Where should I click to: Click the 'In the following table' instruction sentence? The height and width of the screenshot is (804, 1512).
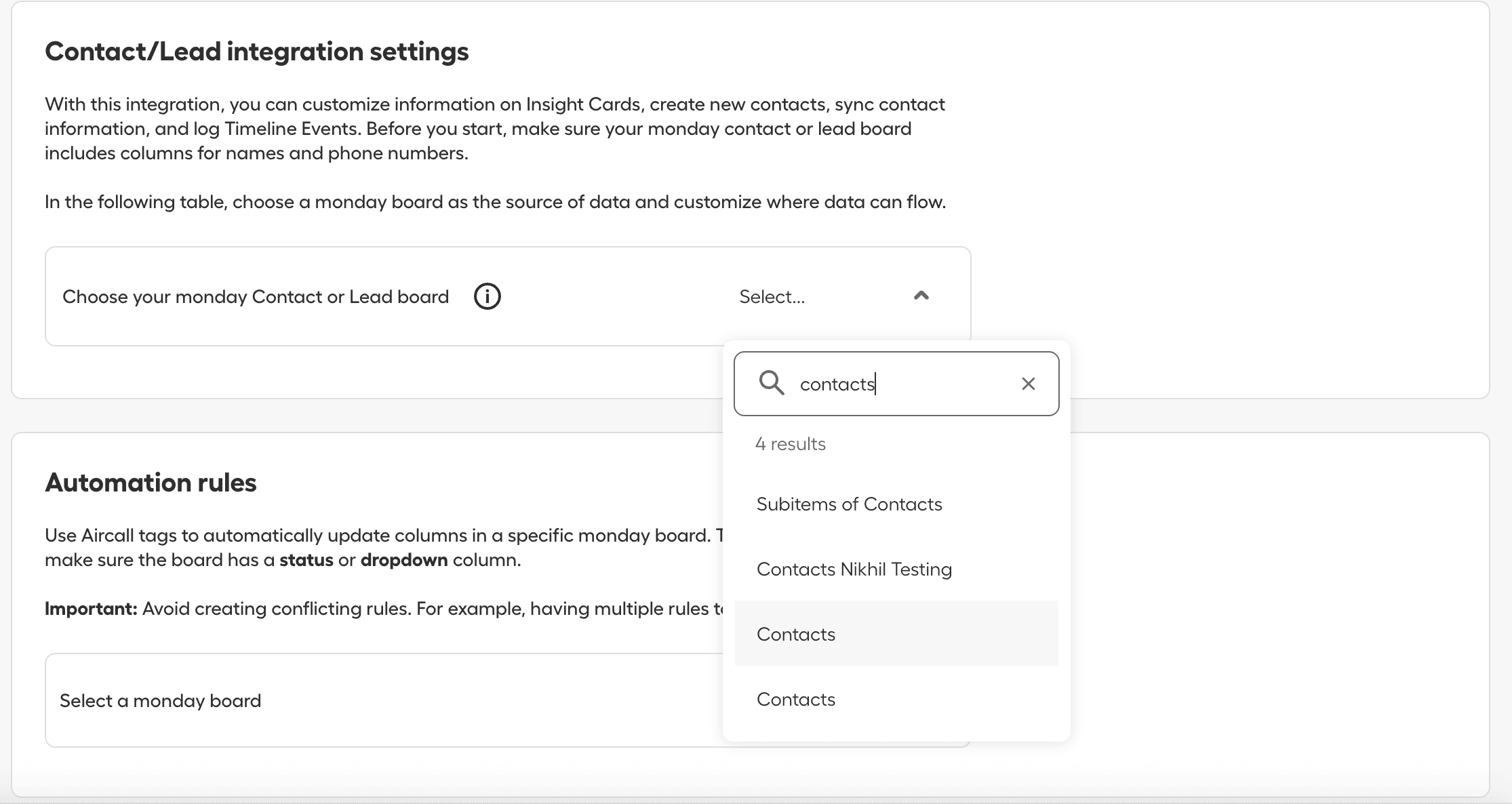click(x=495, y=202)
